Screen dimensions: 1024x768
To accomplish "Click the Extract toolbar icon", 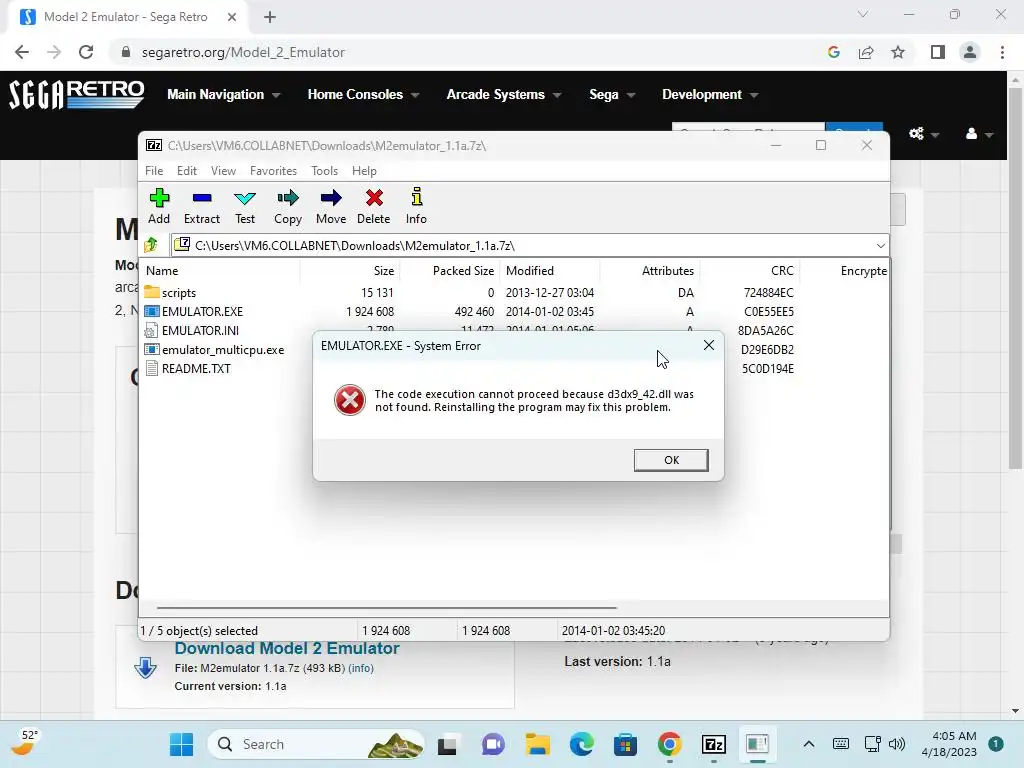I will point(202,206).
